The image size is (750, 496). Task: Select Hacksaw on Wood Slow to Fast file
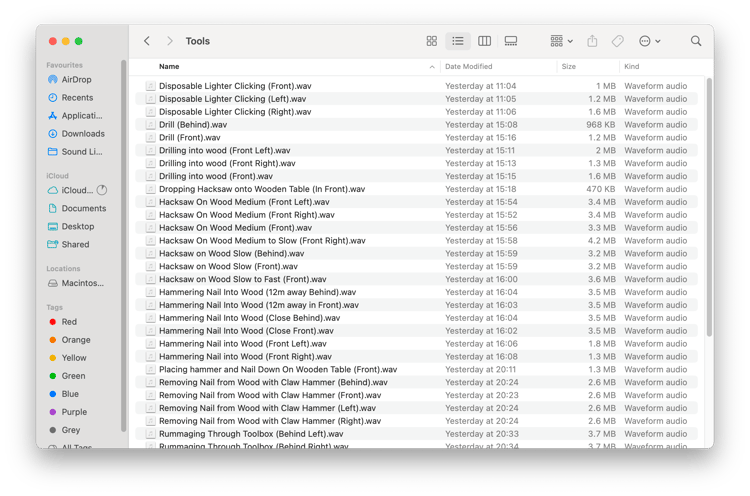[416, 279]
